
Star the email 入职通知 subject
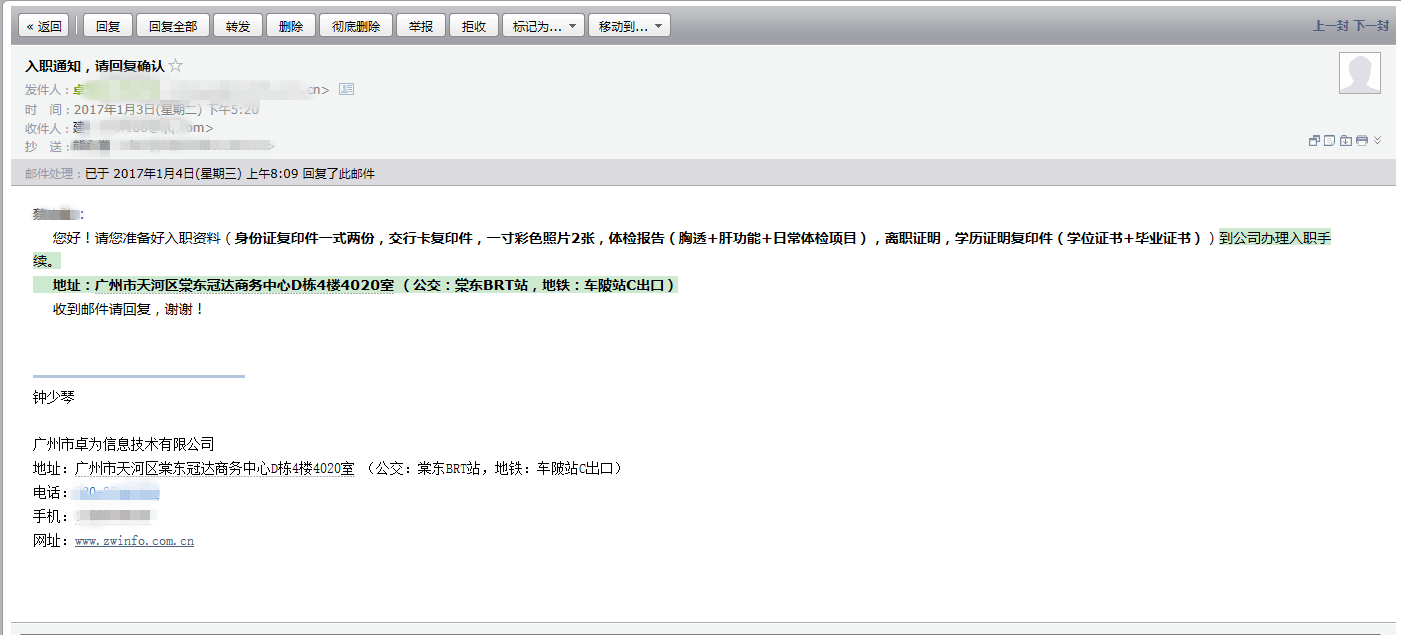(176, 66)
